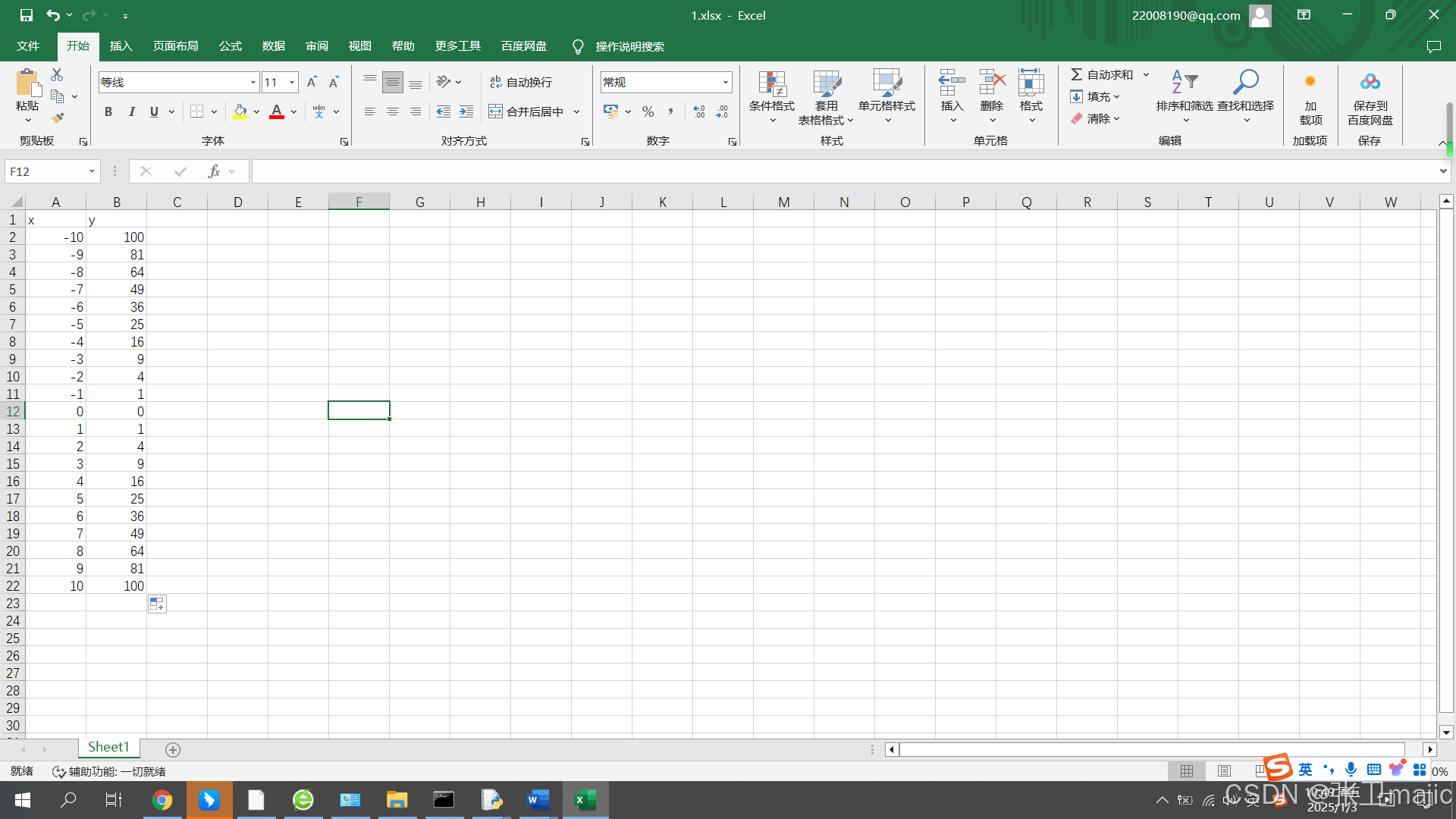Click the Insert Function fx icon

[x=214, y=171]
